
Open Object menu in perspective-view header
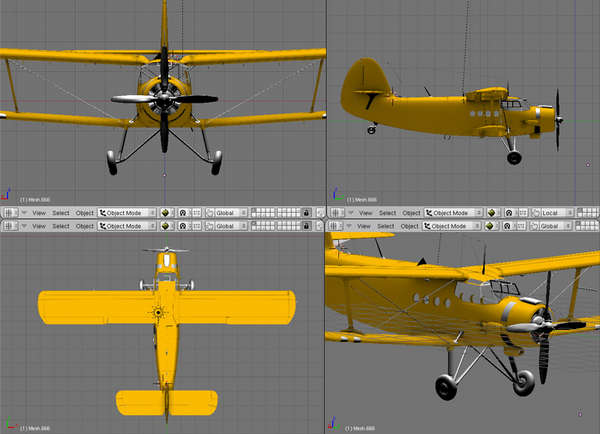point(409,226)
